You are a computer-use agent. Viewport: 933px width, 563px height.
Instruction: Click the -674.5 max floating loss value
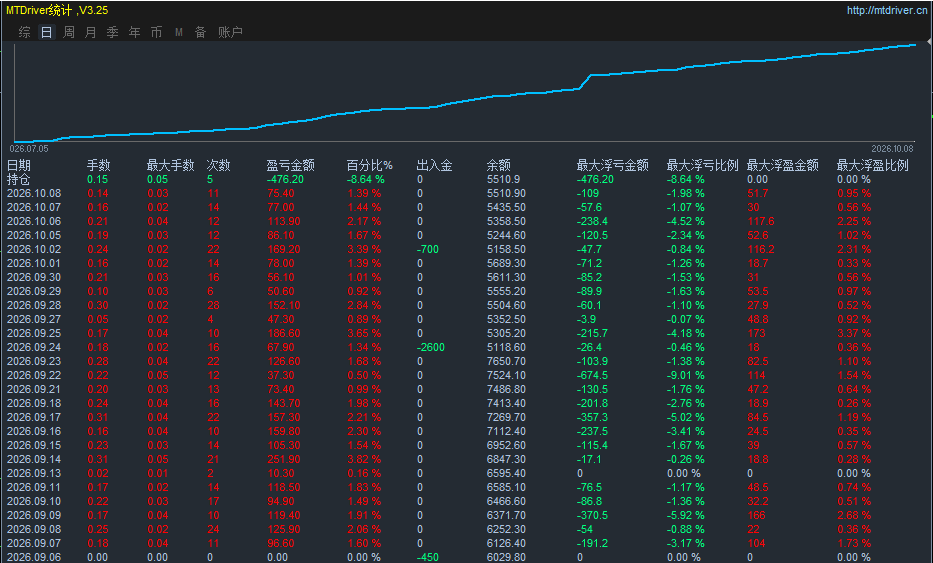pos(592,376)
